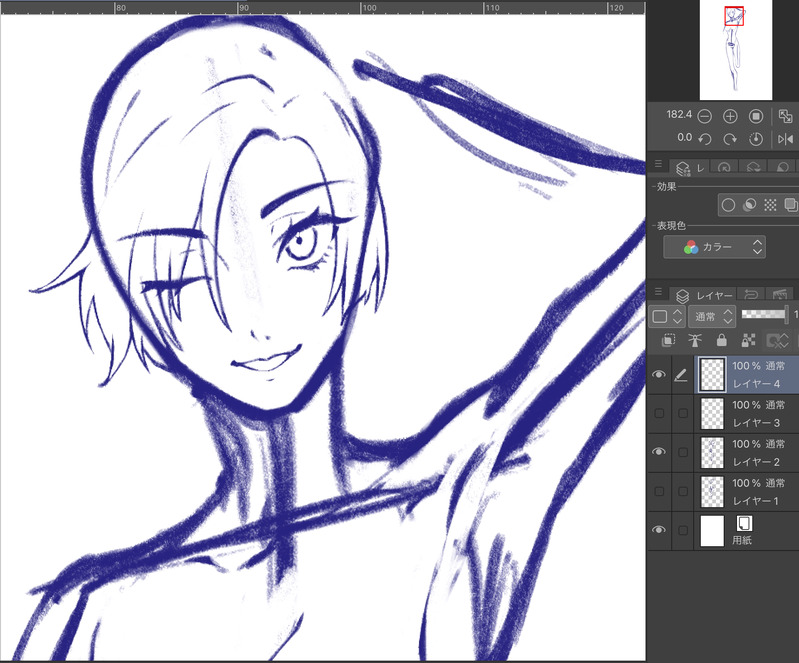Switch to the layer property レ tab
The height and width of the screenshot is (663, 799).
pos(690,168)
